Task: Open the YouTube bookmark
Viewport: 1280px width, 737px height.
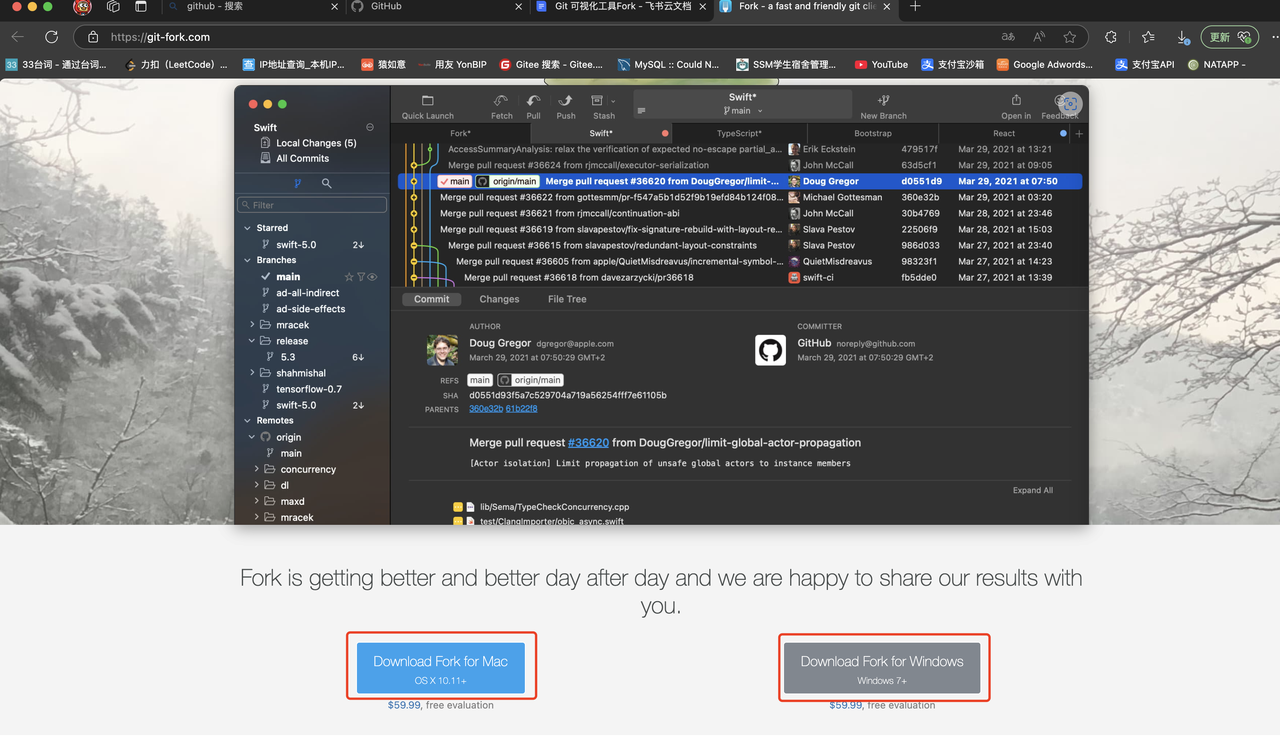Action: tap(881, 64)
